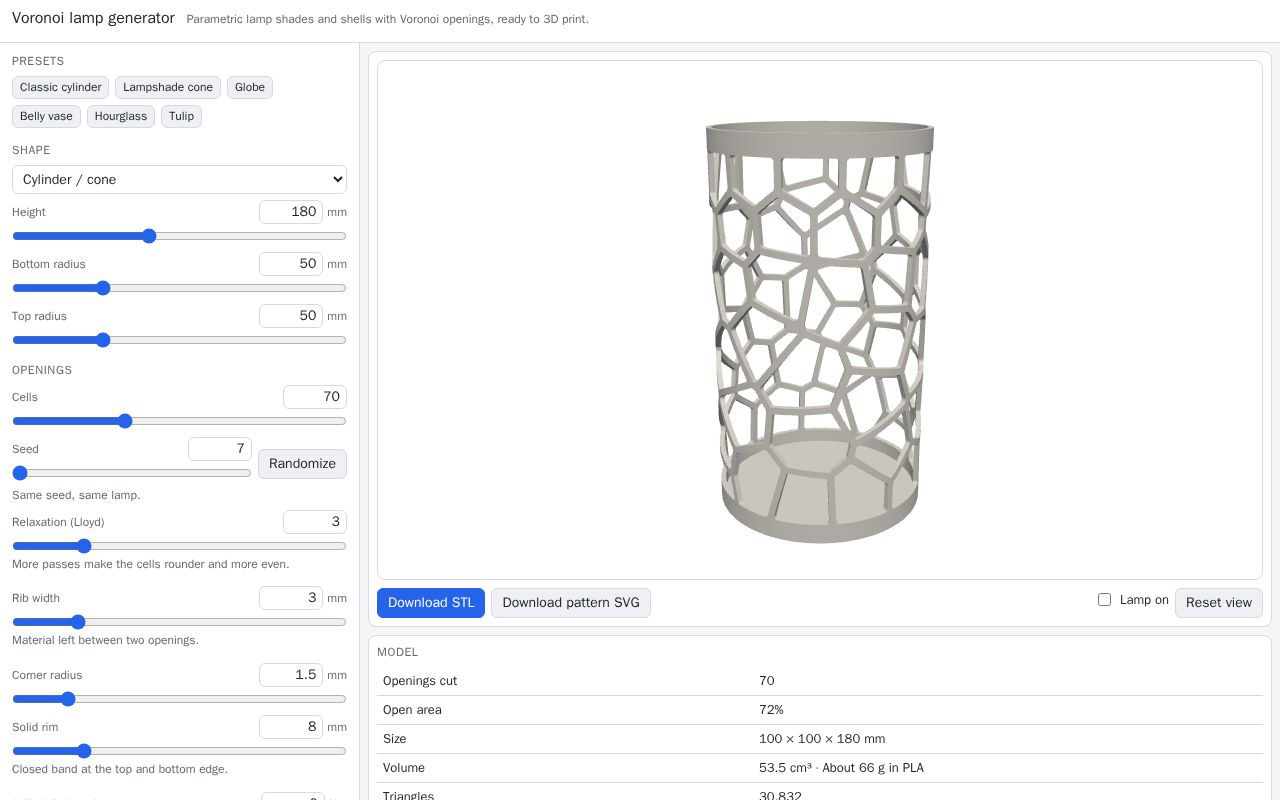Download the STL file

pyautogui.click(x=431, y=603)
